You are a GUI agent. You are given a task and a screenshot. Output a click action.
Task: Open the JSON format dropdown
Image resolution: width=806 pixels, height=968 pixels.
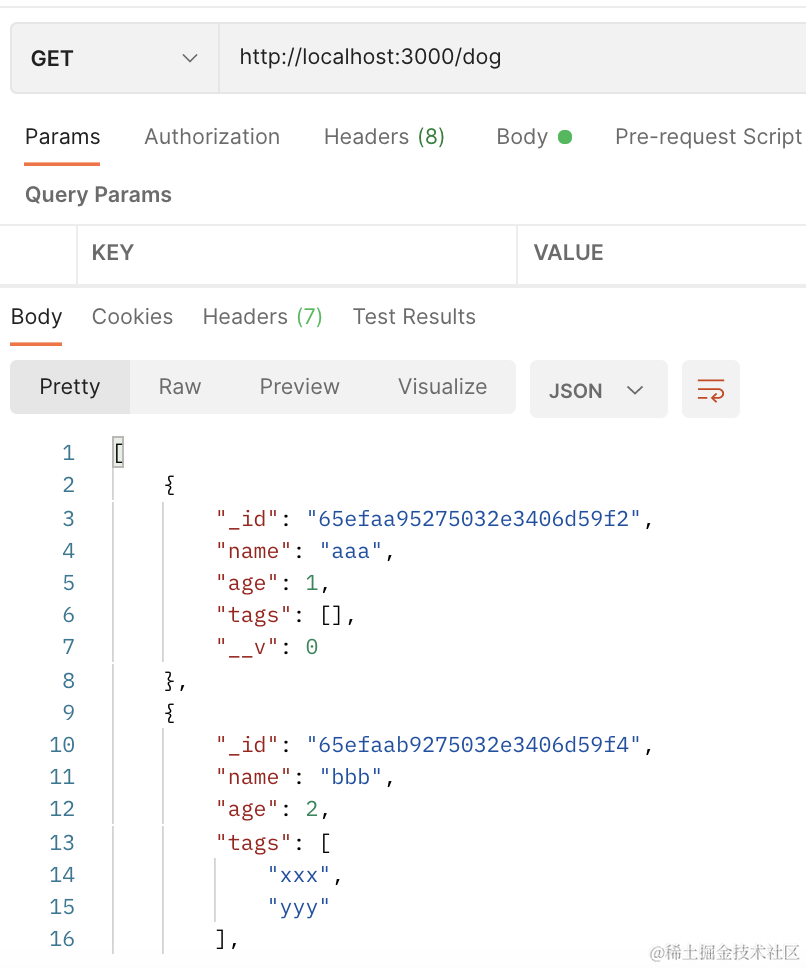[x=597, y=390]
